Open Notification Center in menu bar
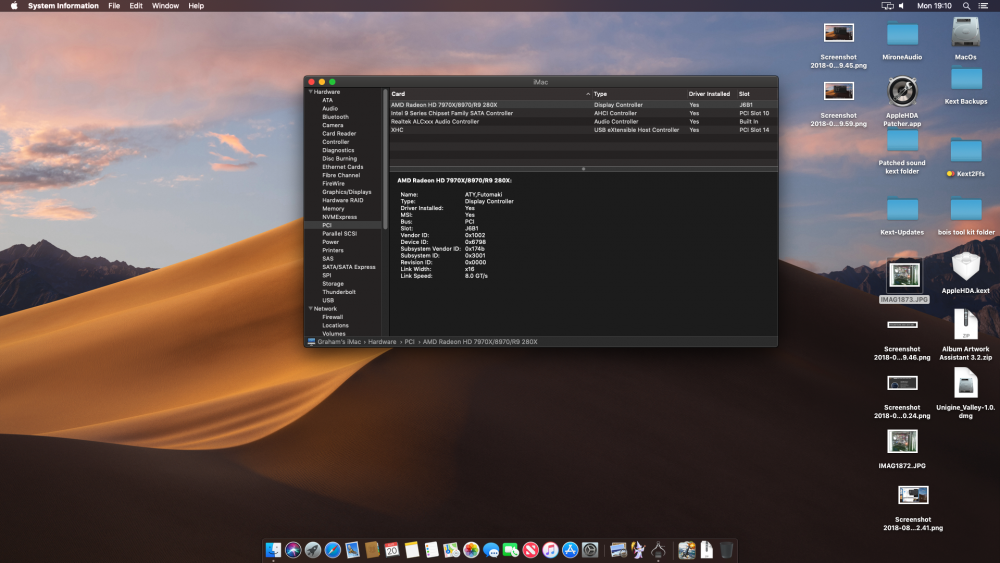Screen dimensions: 1000x563 (x=983, y=6)
